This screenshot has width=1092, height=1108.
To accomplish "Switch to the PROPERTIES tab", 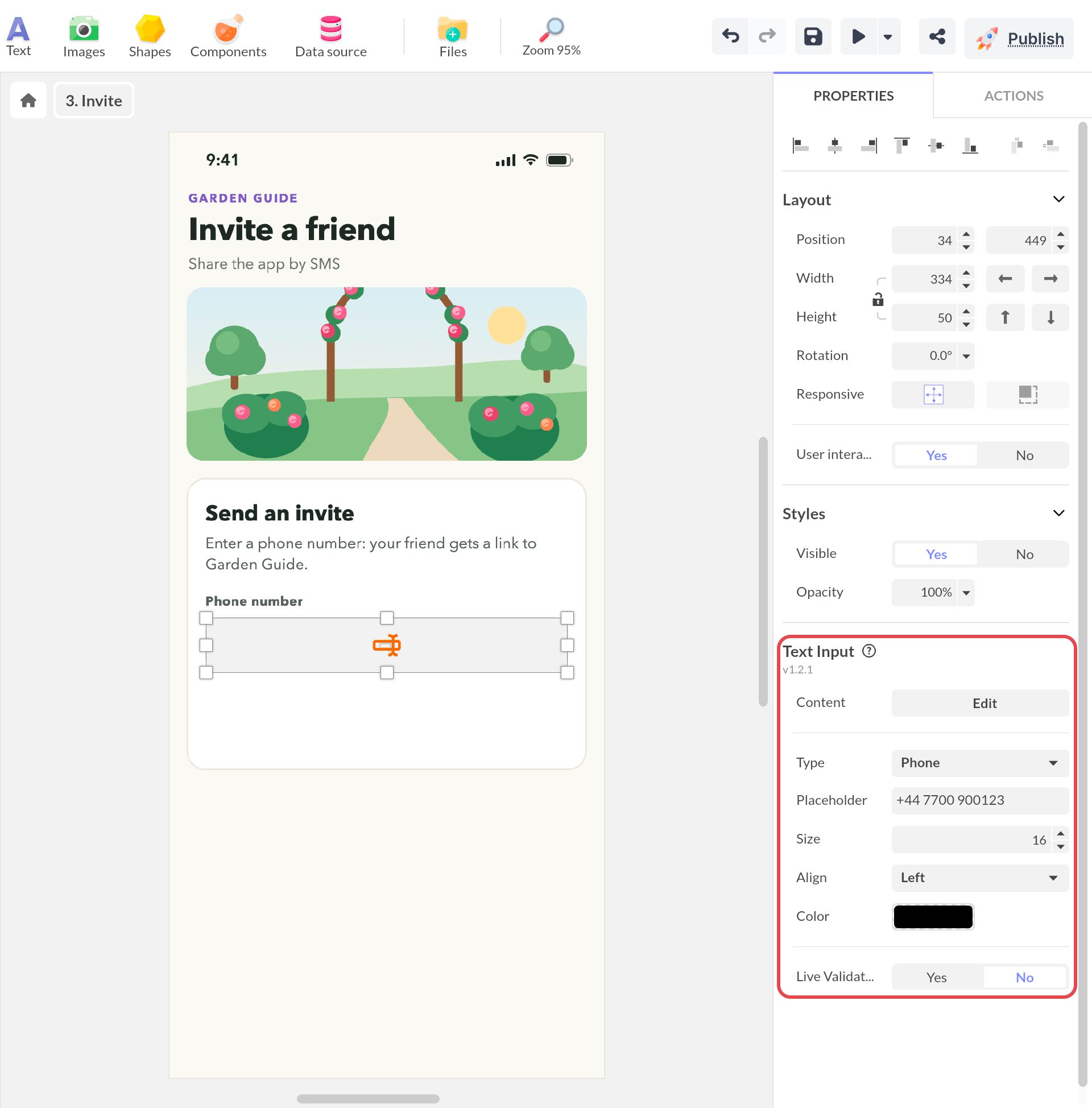I will pyautogui.click(x=853, y=96).
